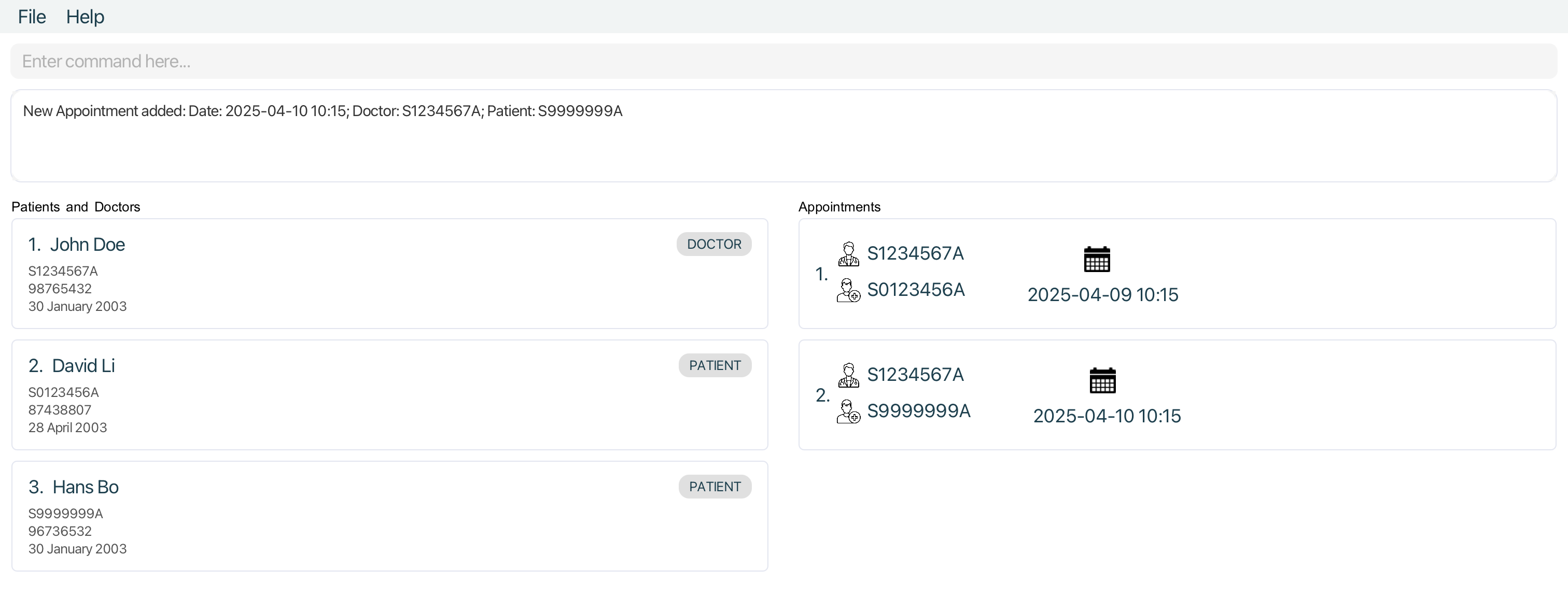Click the Appointments heading

point(839,207)
